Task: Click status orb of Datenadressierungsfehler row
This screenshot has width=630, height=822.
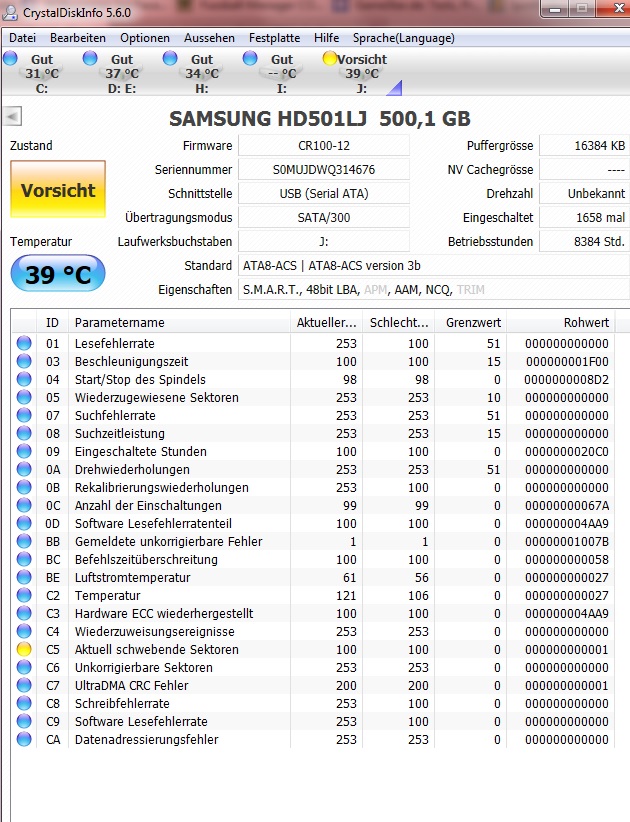Action: point(24,739)
